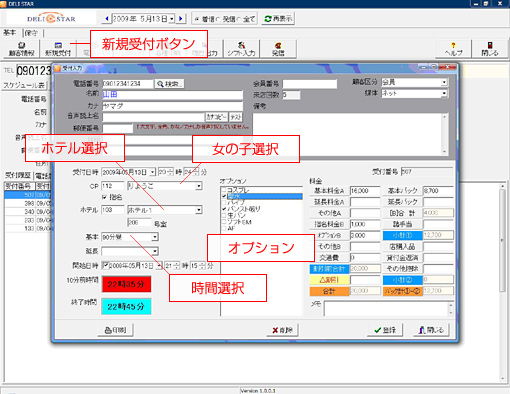
Task: Select the 受付履歴 tab
Action: point(18,175)
